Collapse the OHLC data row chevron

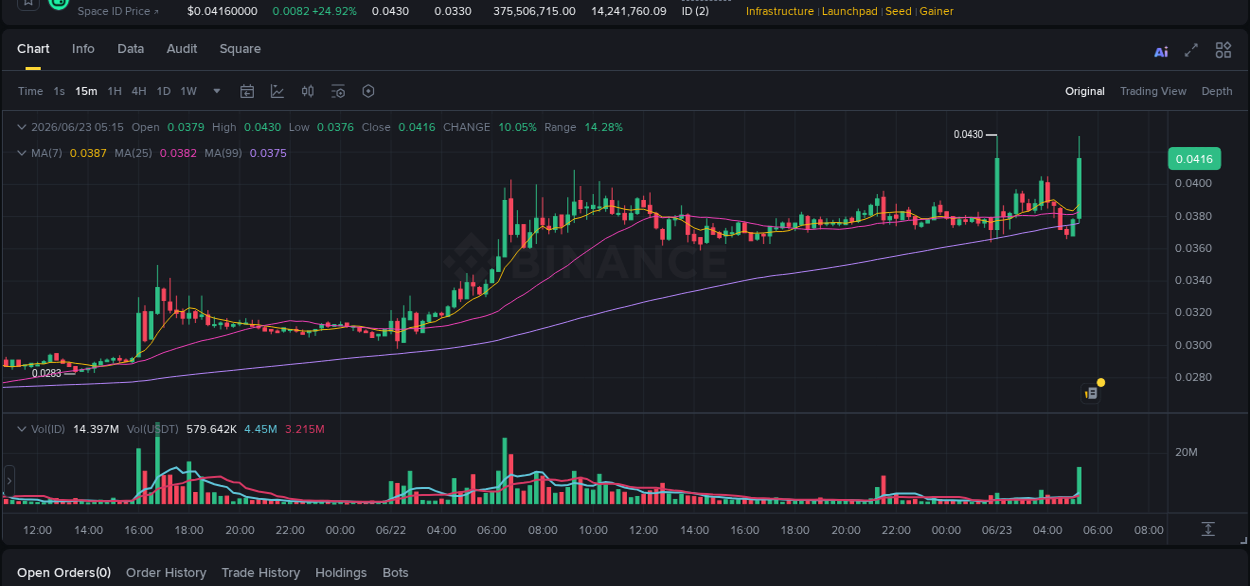pos(22,127)
